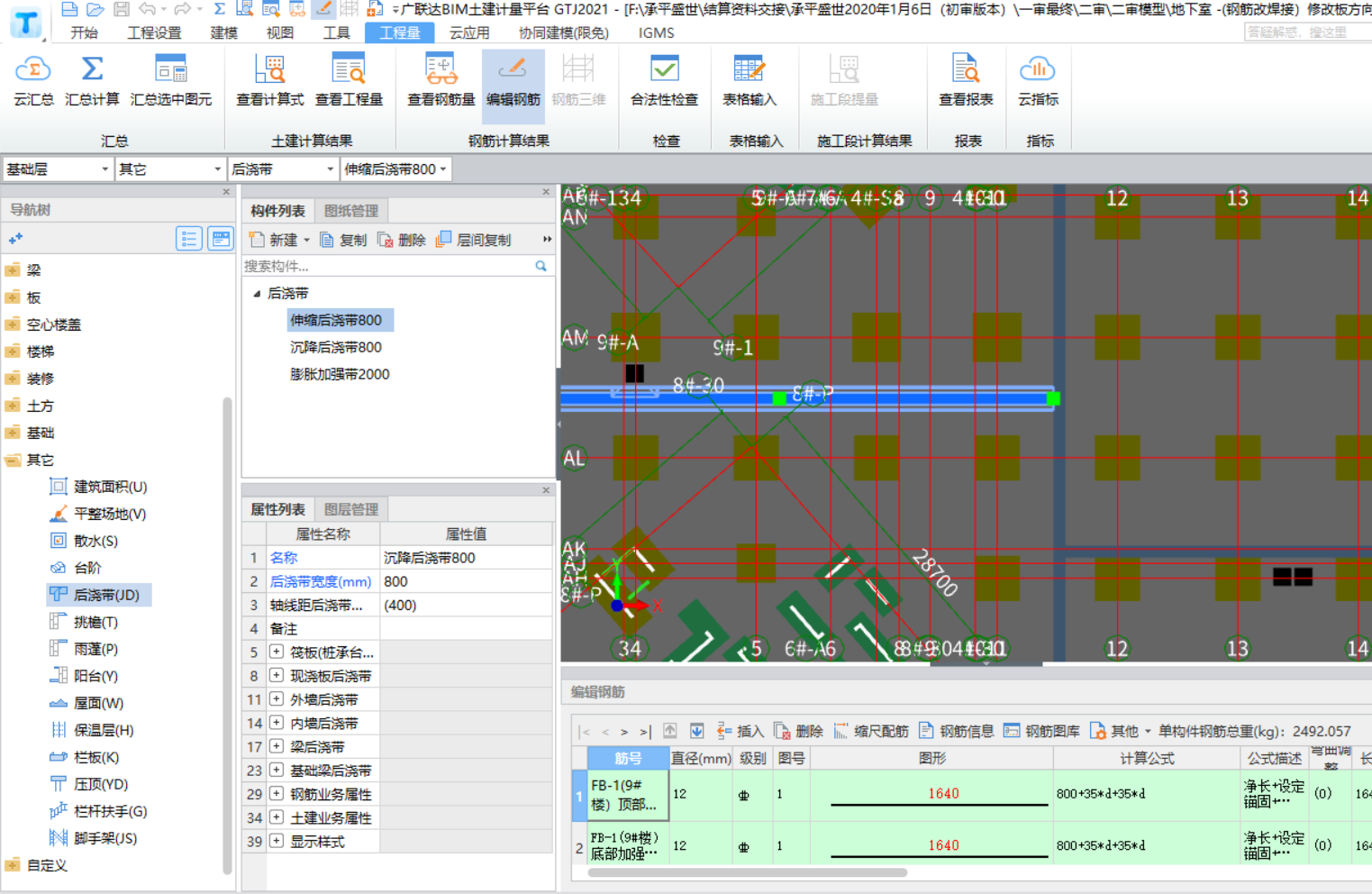Close the 导航树 panel
Image resolution: width=1372 pixels, height=894 pixels.
click(226, 192)
